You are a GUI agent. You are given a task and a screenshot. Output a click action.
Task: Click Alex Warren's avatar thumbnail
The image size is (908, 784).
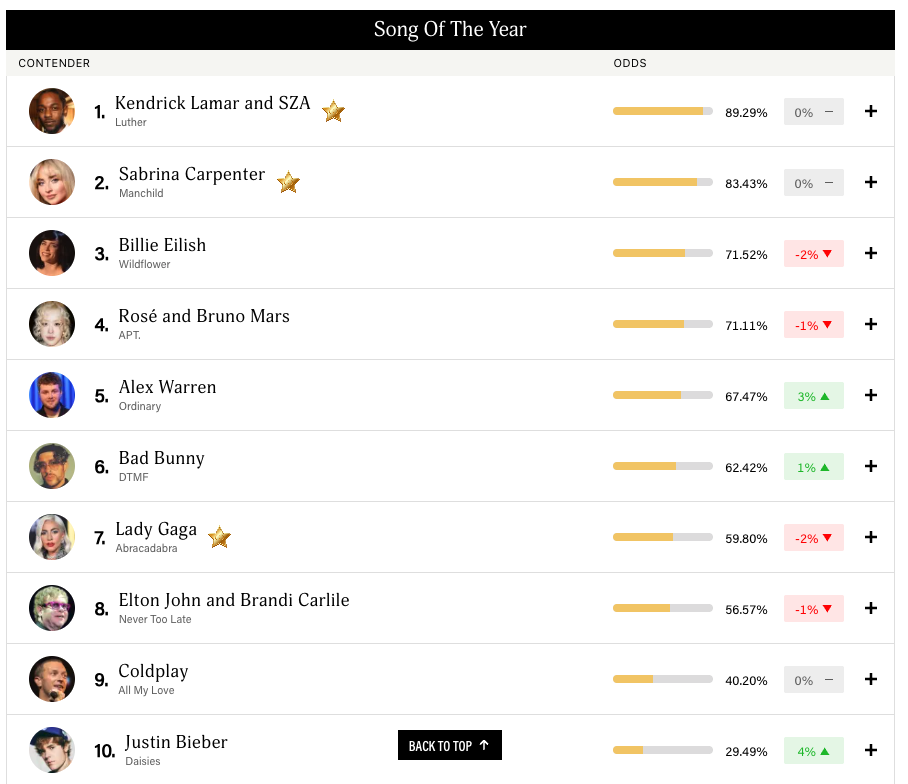[52, 395]
